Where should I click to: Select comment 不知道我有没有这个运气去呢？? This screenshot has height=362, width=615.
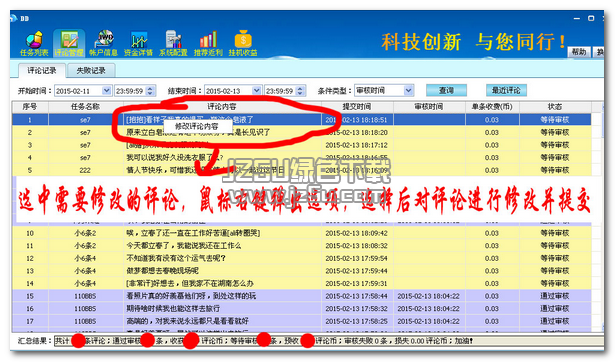[x=176, y=258]
